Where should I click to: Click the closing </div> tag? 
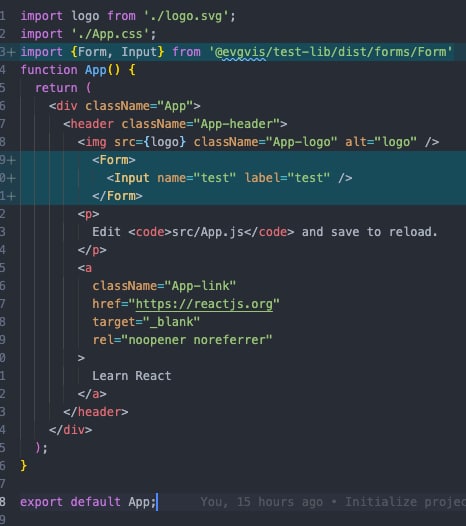(x=70, y=430)
